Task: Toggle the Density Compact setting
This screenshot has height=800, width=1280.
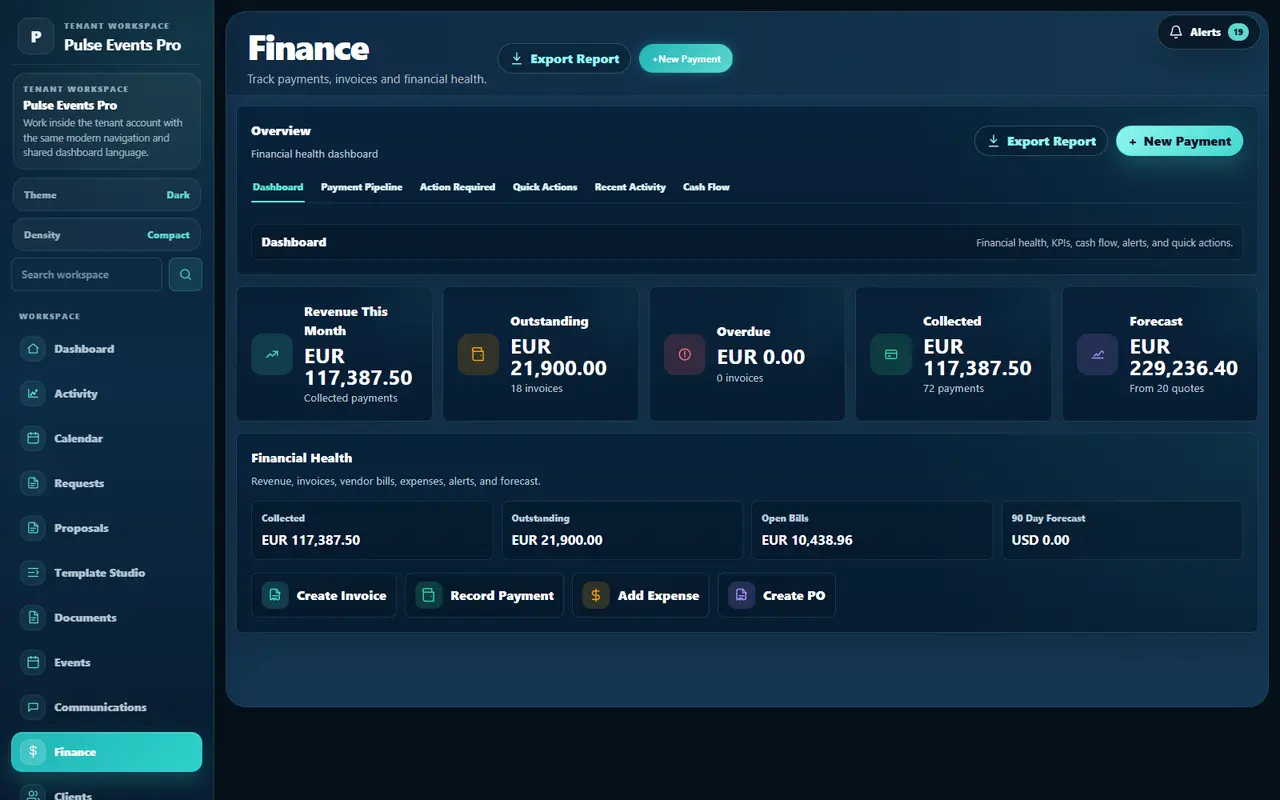Action: [x=107, y=235]
